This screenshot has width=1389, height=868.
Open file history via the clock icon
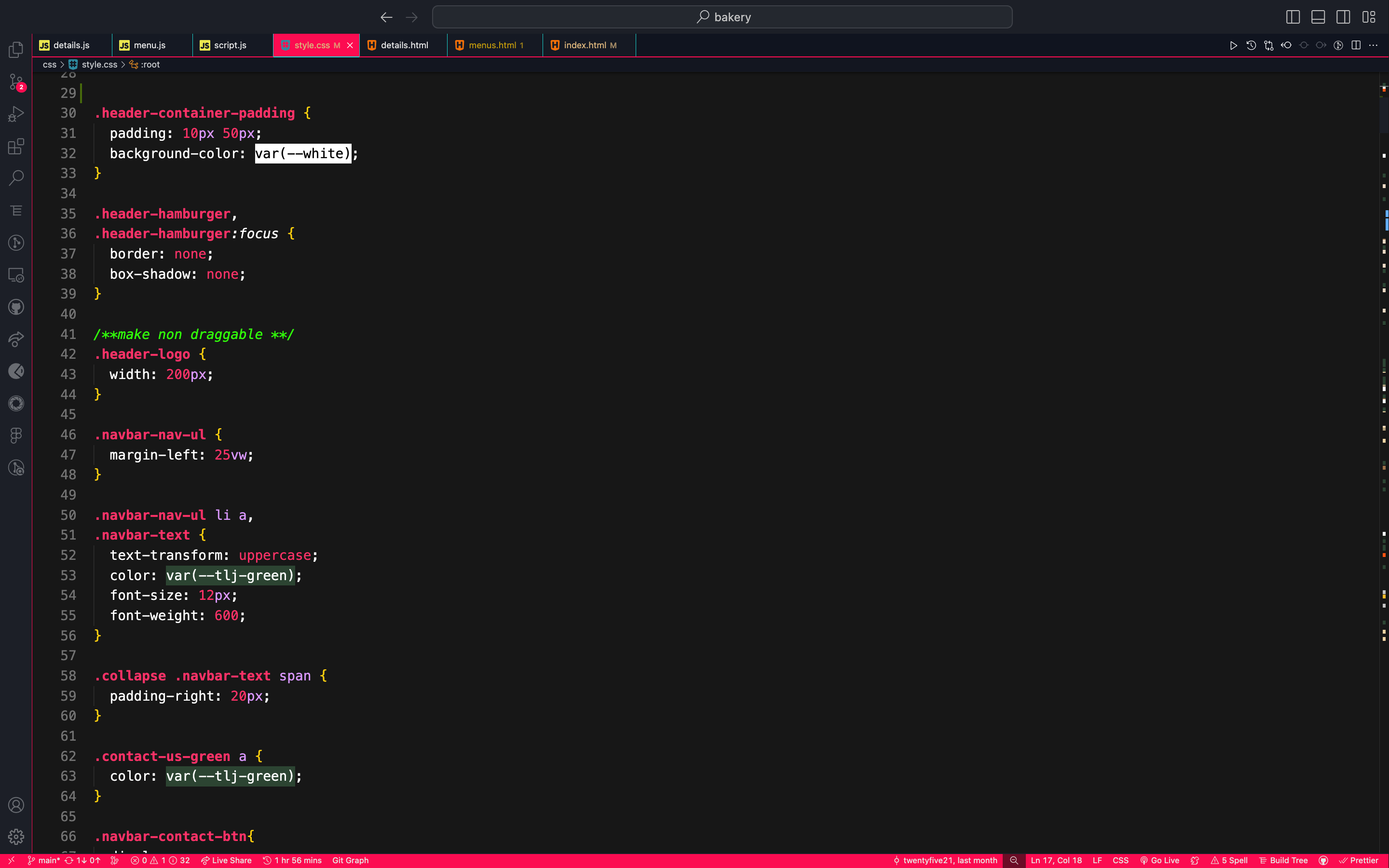[1251, 45]
